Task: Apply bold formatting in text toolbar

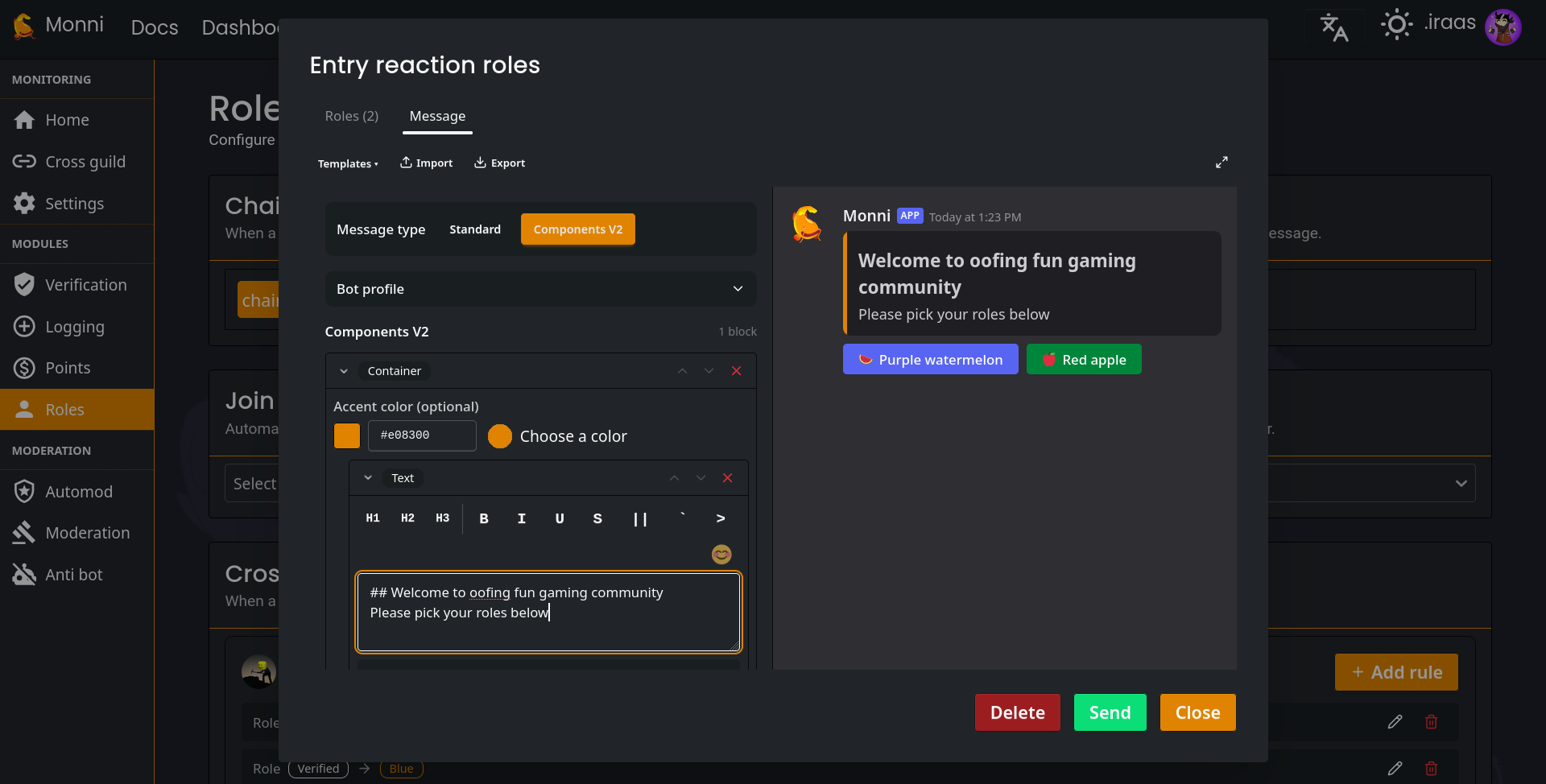Action: point(484,518)
